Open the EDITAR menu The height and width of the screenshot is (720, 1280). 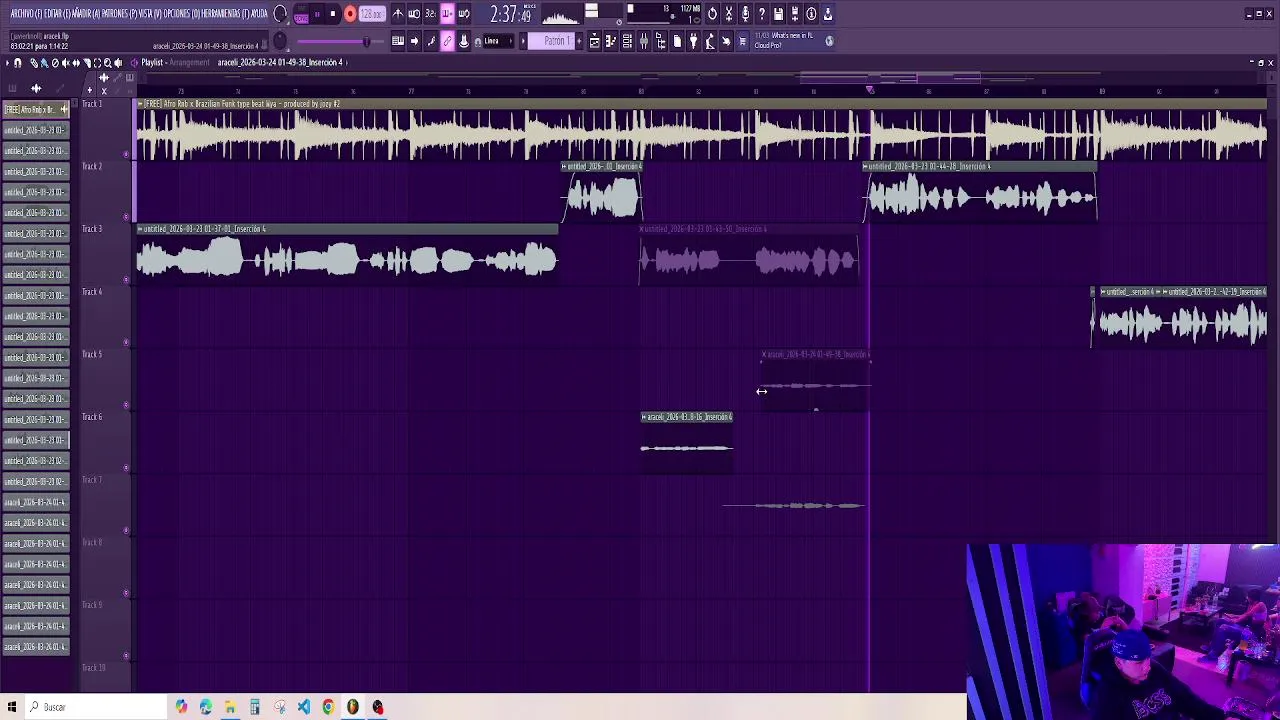pyautogui.click(x=57, y=14)
